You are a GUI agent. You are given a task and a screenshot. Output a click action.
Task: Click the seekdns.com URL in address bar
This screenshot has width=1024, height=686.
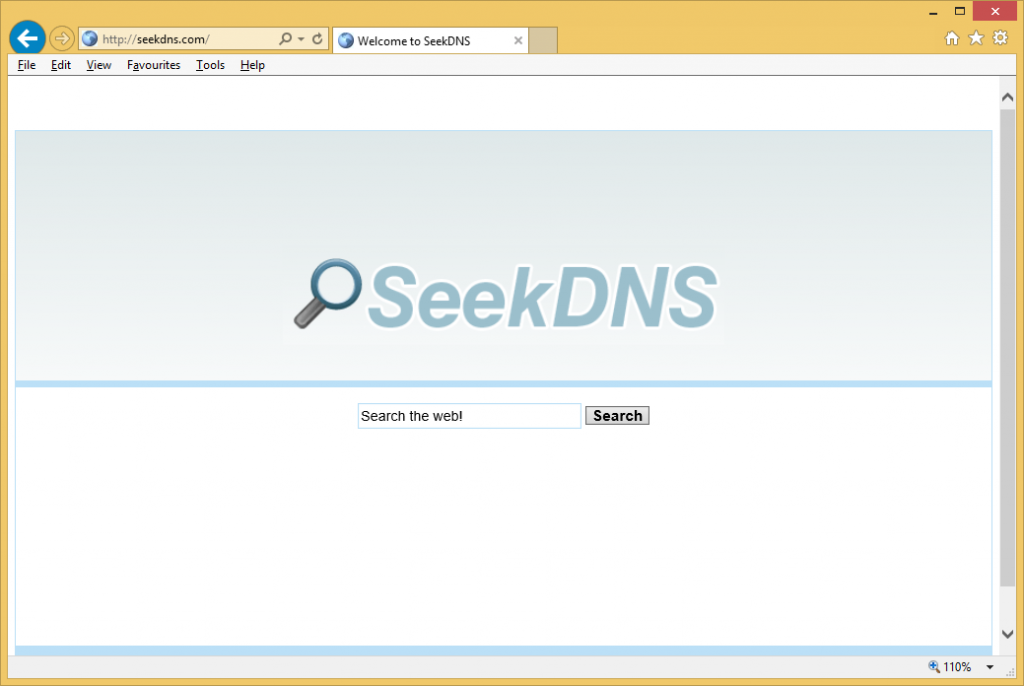pyautogui.click(x=156, y=39)
